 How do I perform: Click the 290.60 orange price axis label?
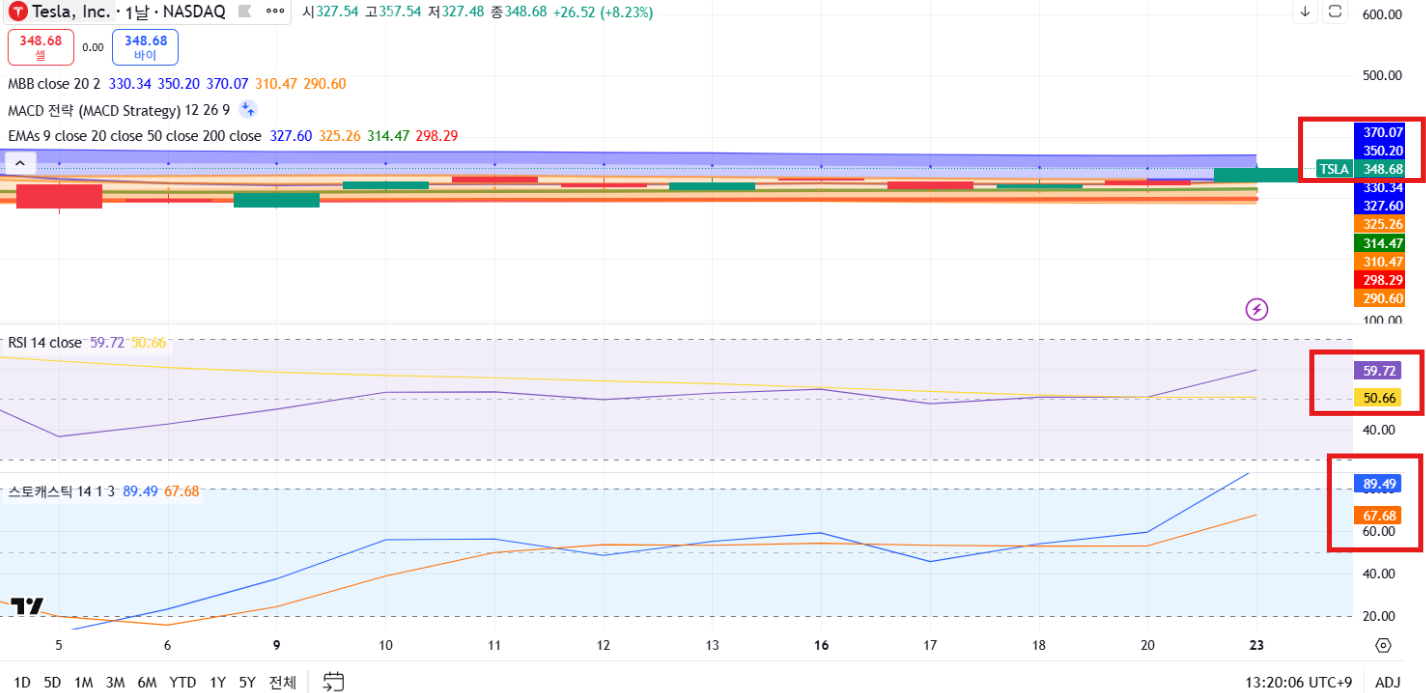coord(1380,298)
